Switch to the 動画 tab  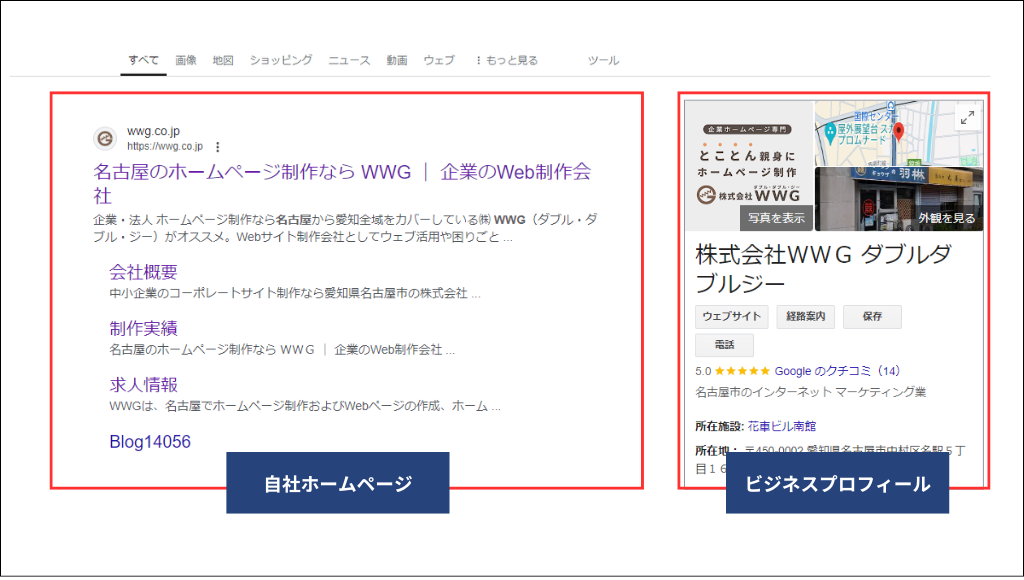(x=395, y=59)
